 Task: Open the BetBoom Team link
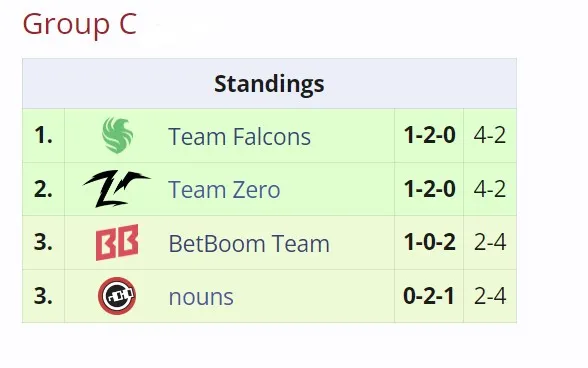(249, 243)
